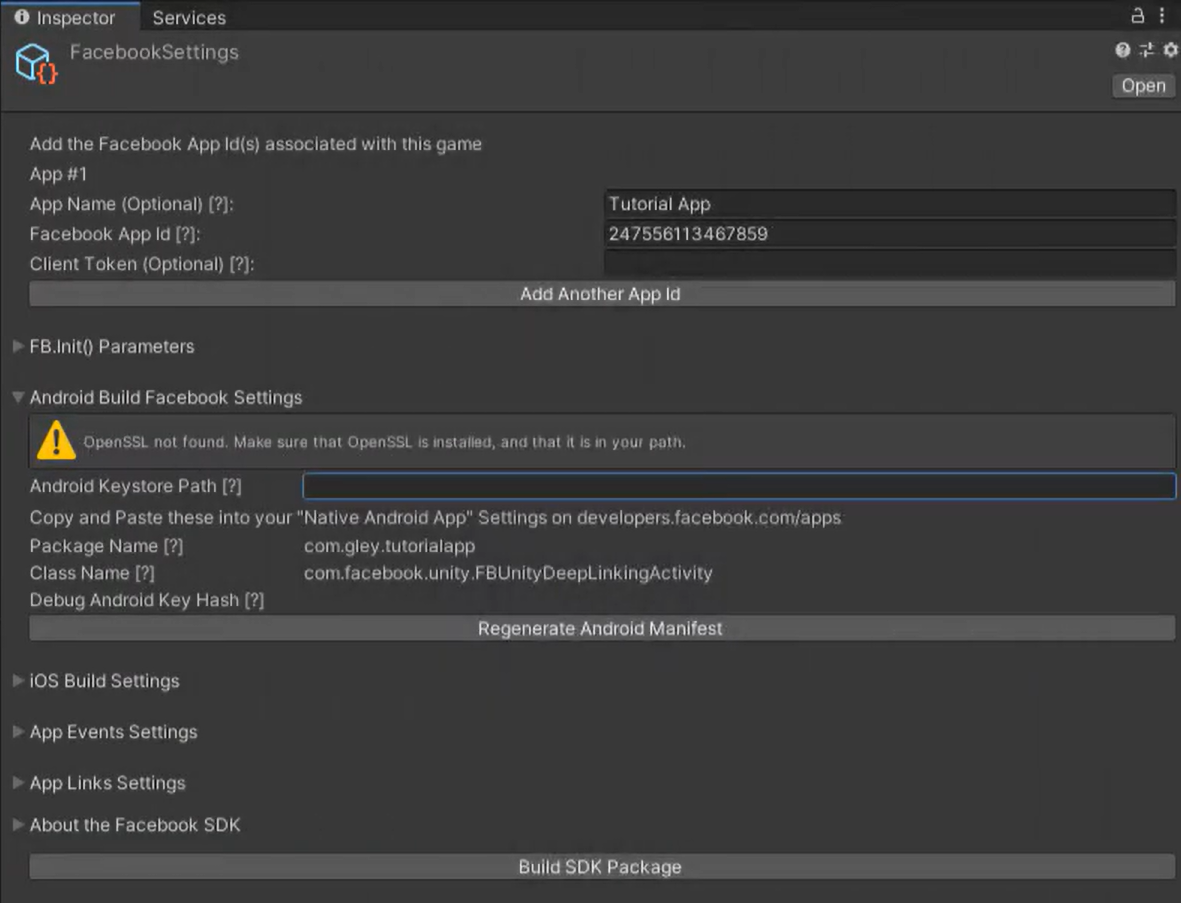This screenshot has height=903, width=1181.
Task: Switch to the Services tab
Action: tap(189, 17)
